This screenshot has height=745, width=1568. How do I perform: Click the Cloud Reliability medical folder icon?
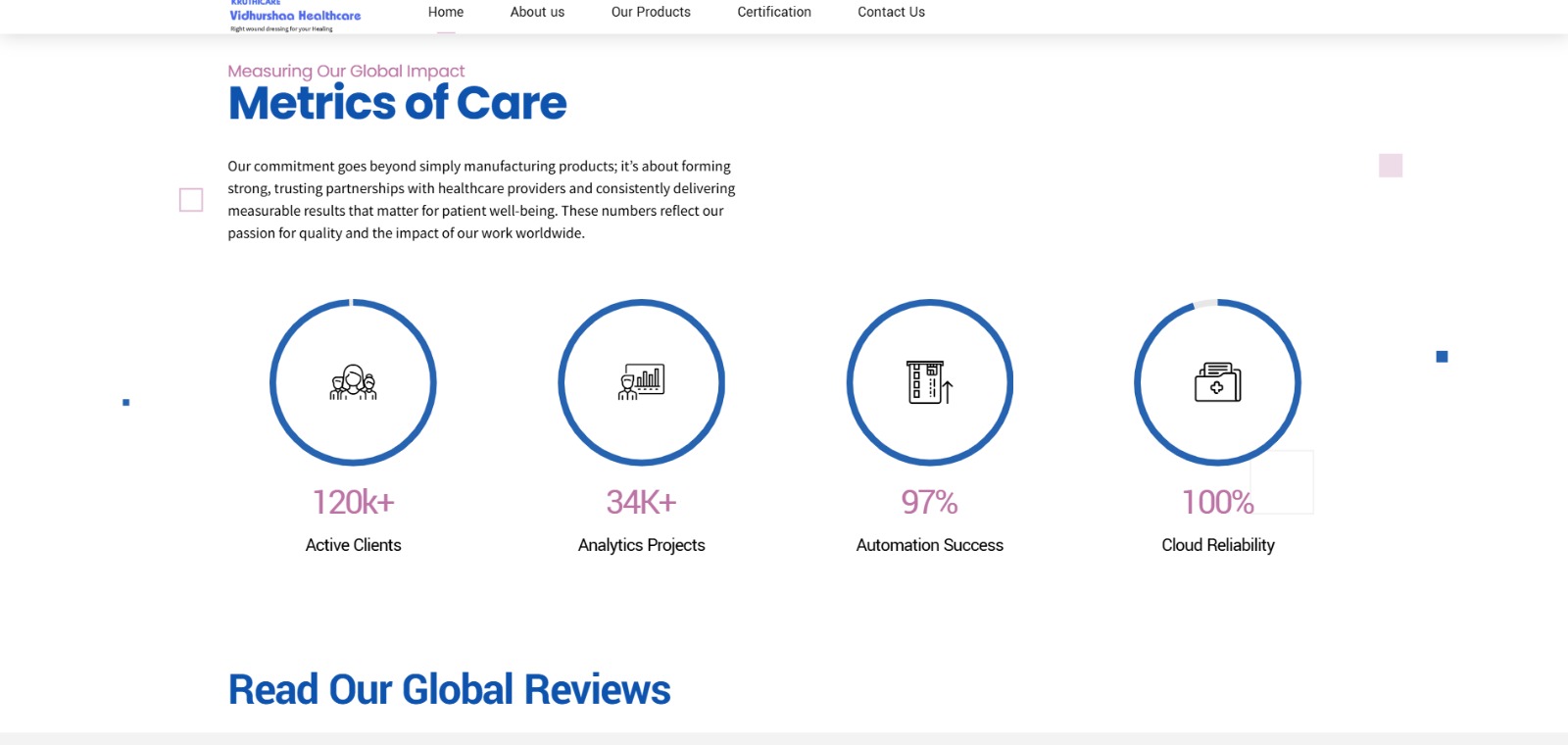[1217, 382]
